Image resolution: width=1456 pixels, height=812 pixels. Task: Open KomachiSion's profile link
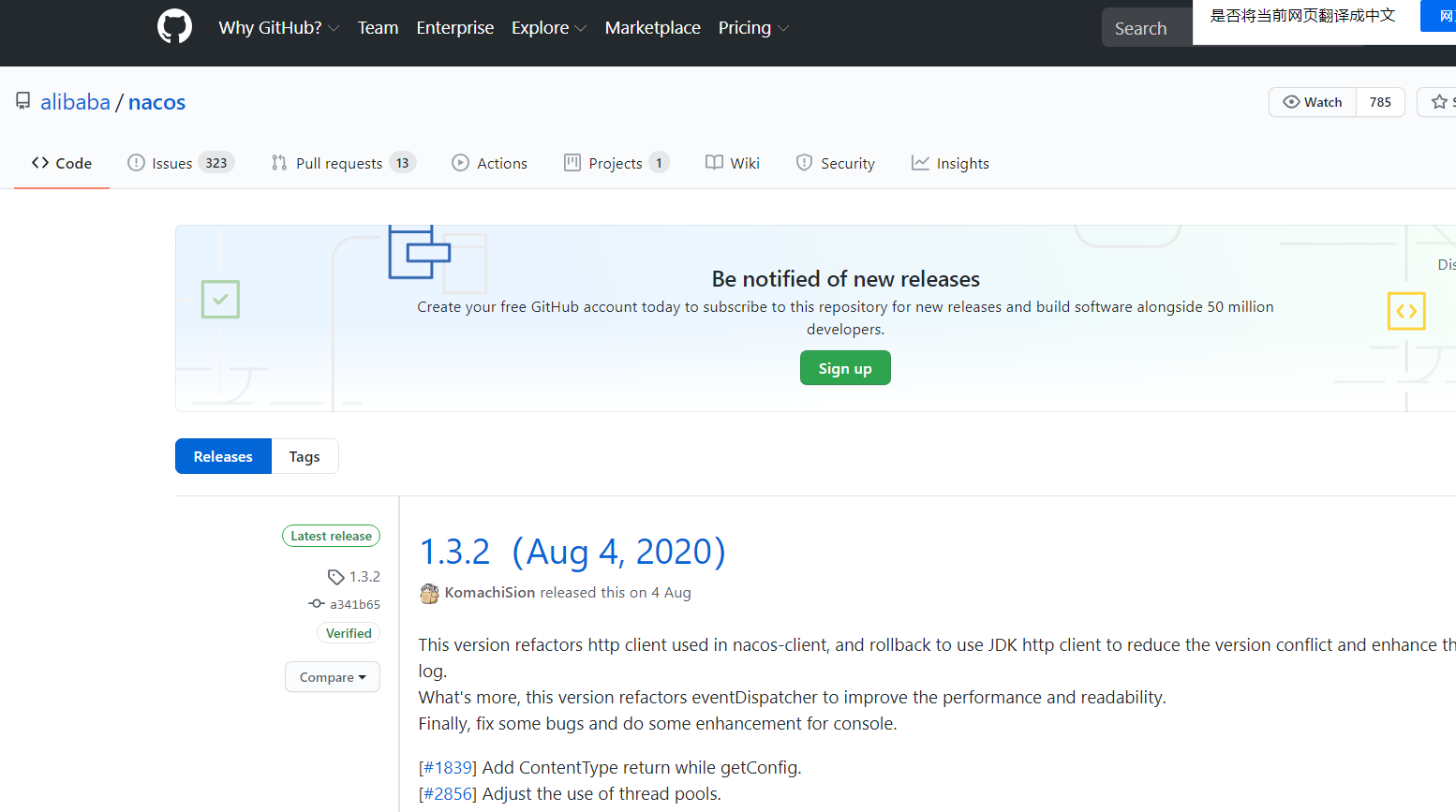tap(490, 593)
